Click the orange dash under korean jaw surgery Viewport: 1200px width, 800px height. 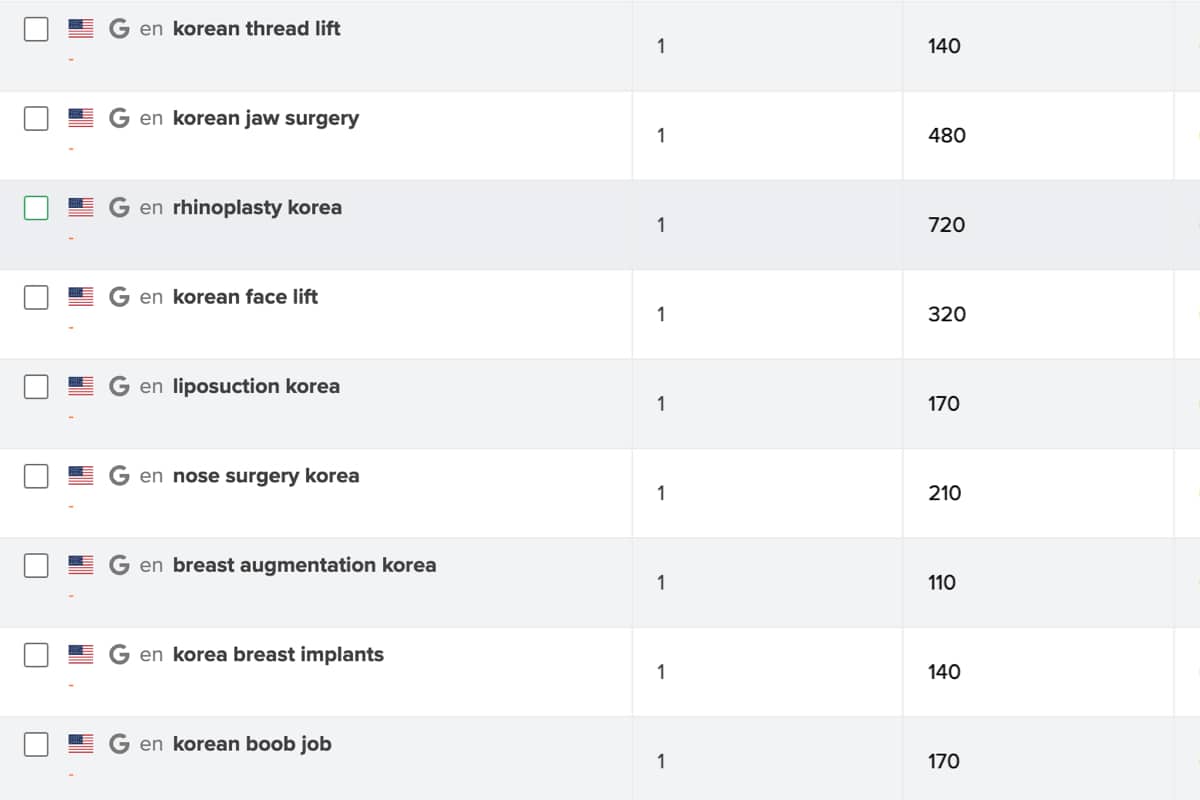coord(71,149)
